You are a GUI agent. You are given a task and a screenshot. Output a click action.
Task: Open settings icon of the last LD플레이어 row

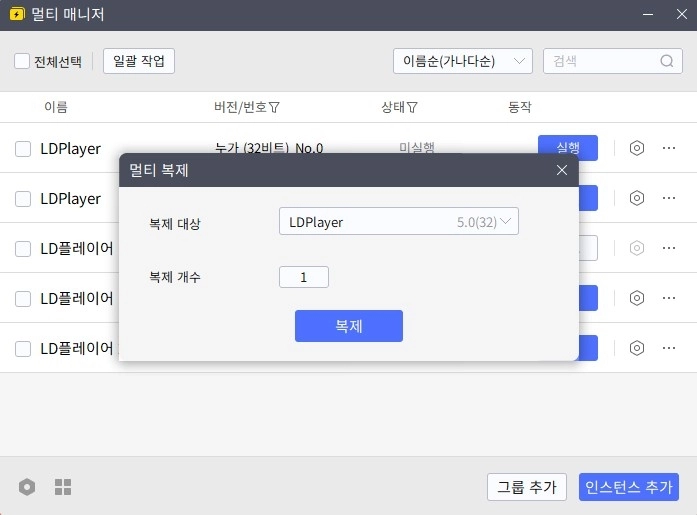pos(637,348)
